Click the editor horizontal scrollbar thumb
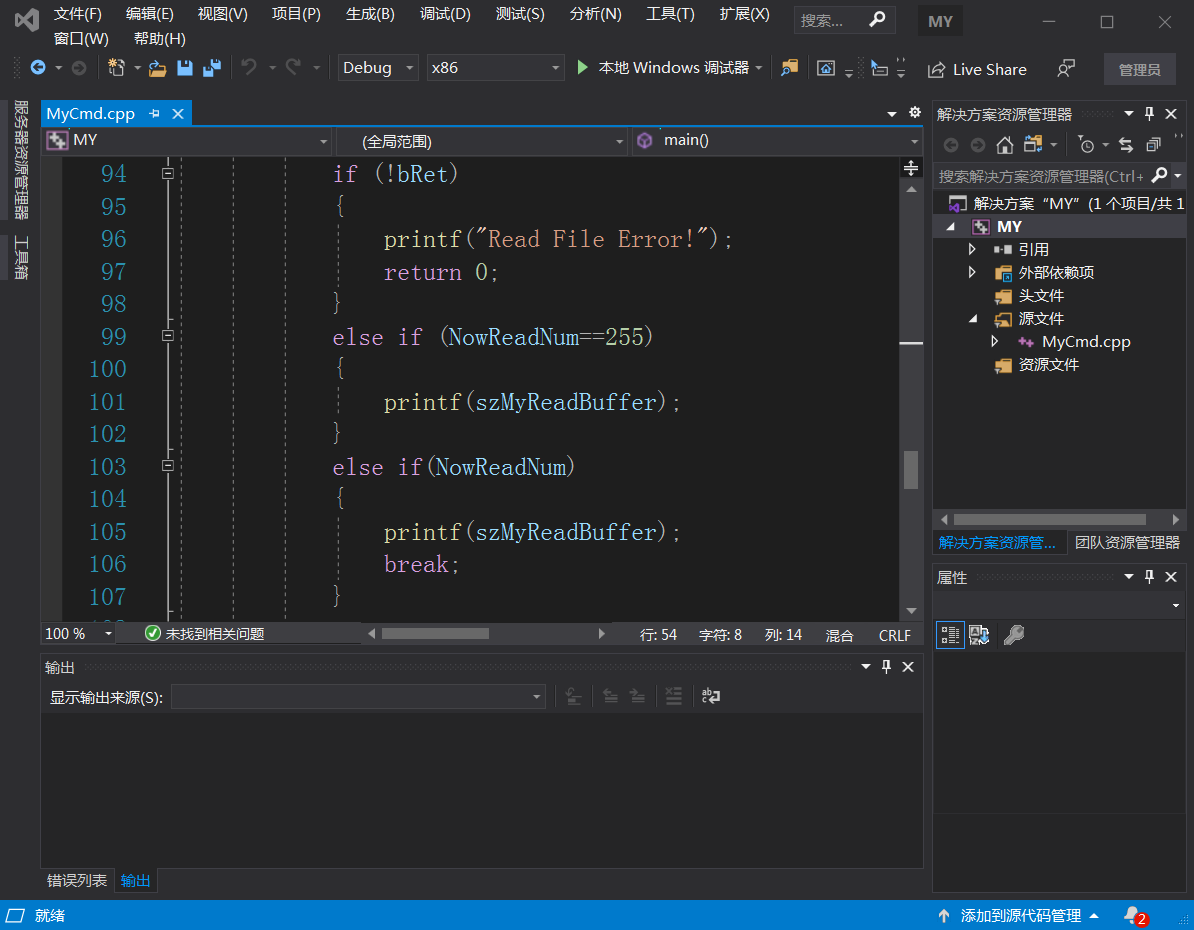Image resolution: width=1194 pixels, height=930 pixels. click(x=435, y=634)
